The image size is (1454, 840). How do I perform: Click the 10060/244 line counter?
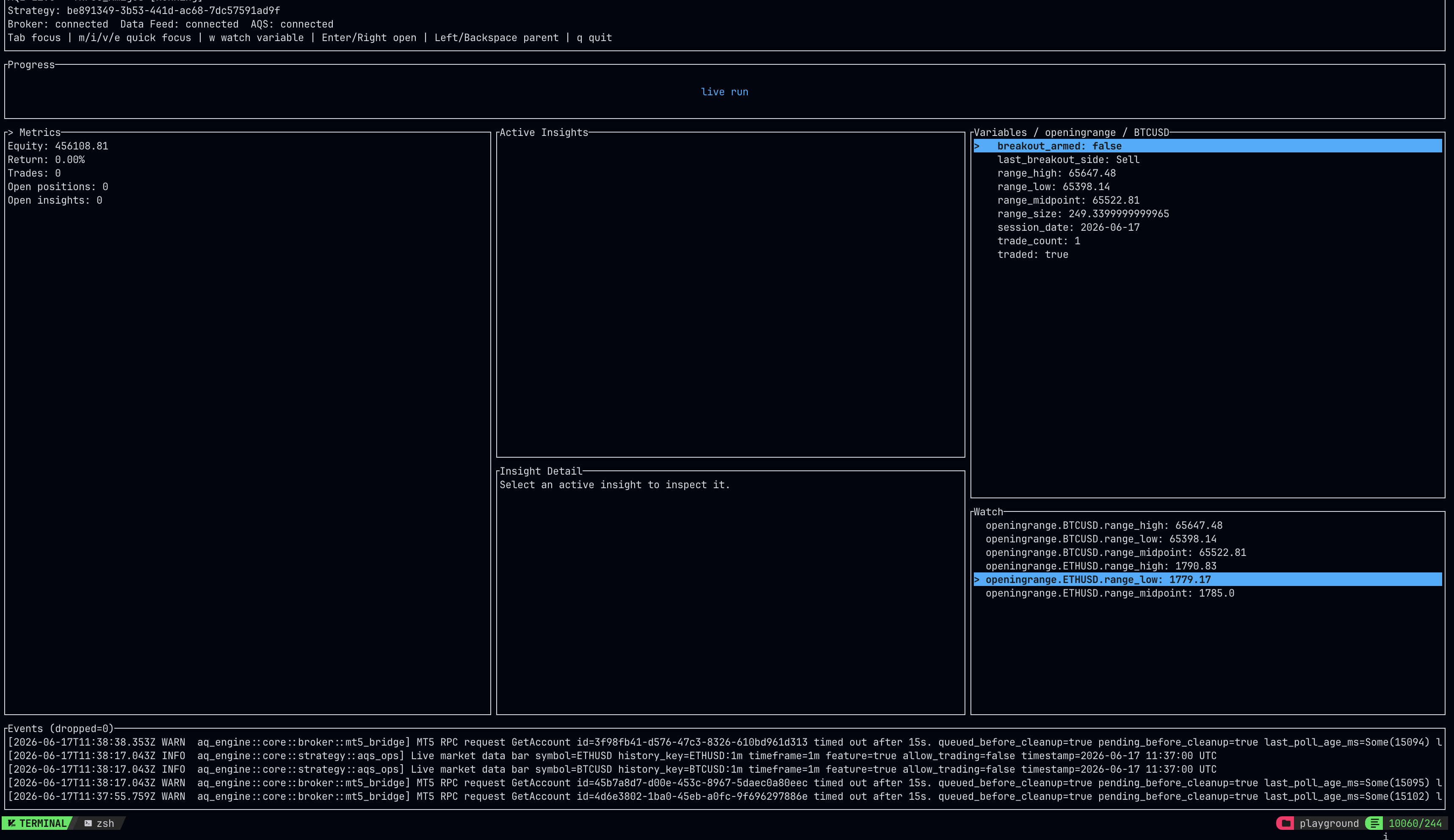click(x=1415, y=823)
